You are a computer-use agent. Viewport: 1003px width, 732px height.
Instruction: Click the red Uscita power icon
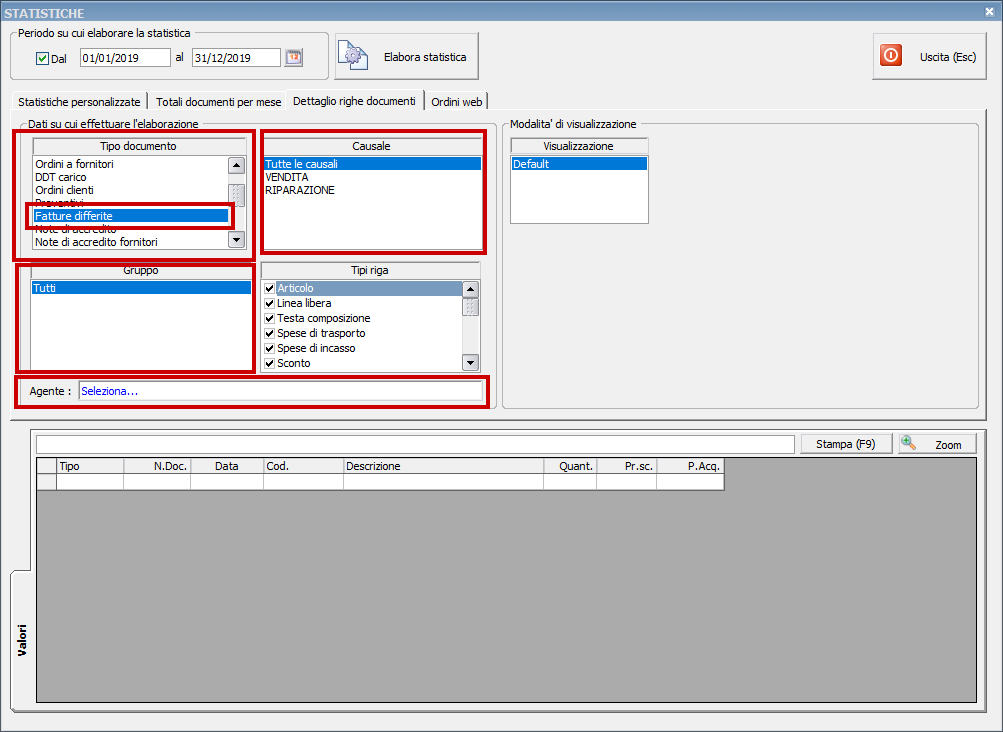(890, 56)
